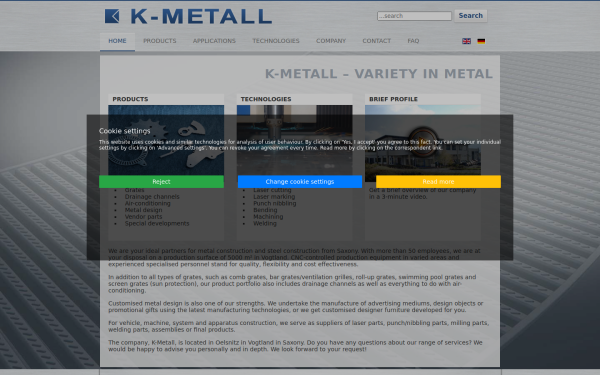Screen dimensions: 600x375
Task: Open the Special developments link
Action: point(157,223)
